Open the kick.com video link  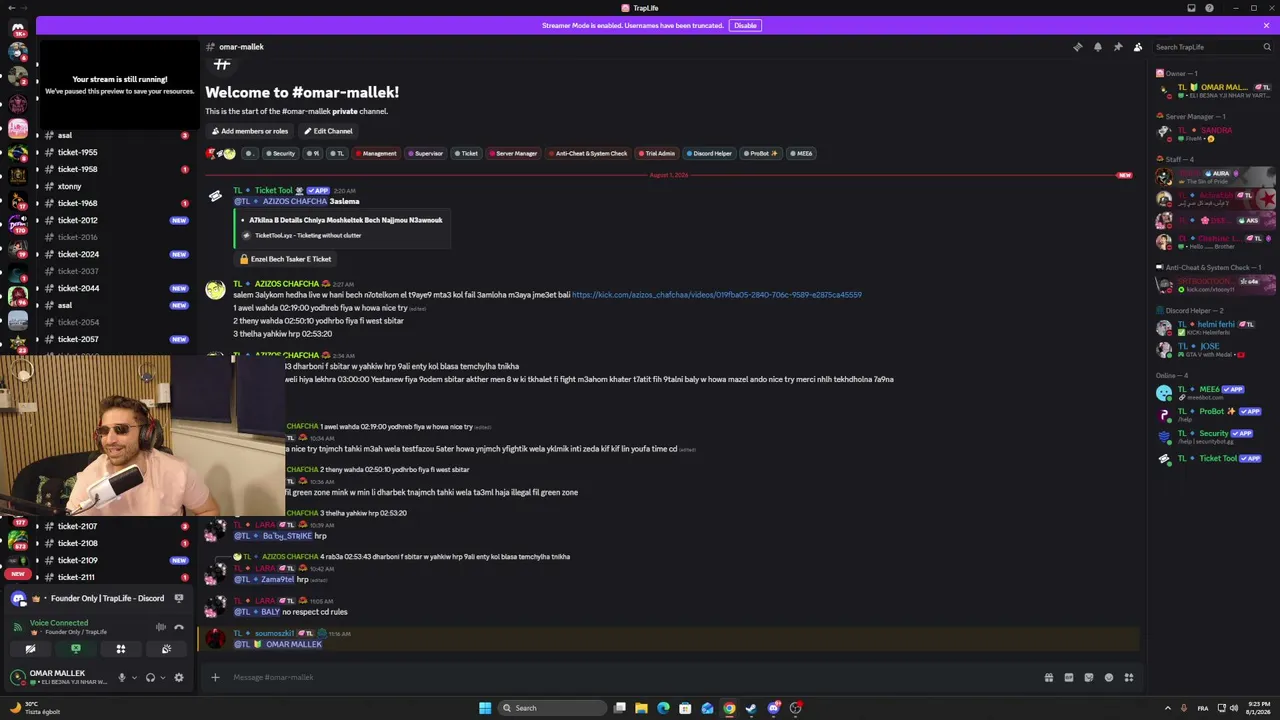(716, 295)
